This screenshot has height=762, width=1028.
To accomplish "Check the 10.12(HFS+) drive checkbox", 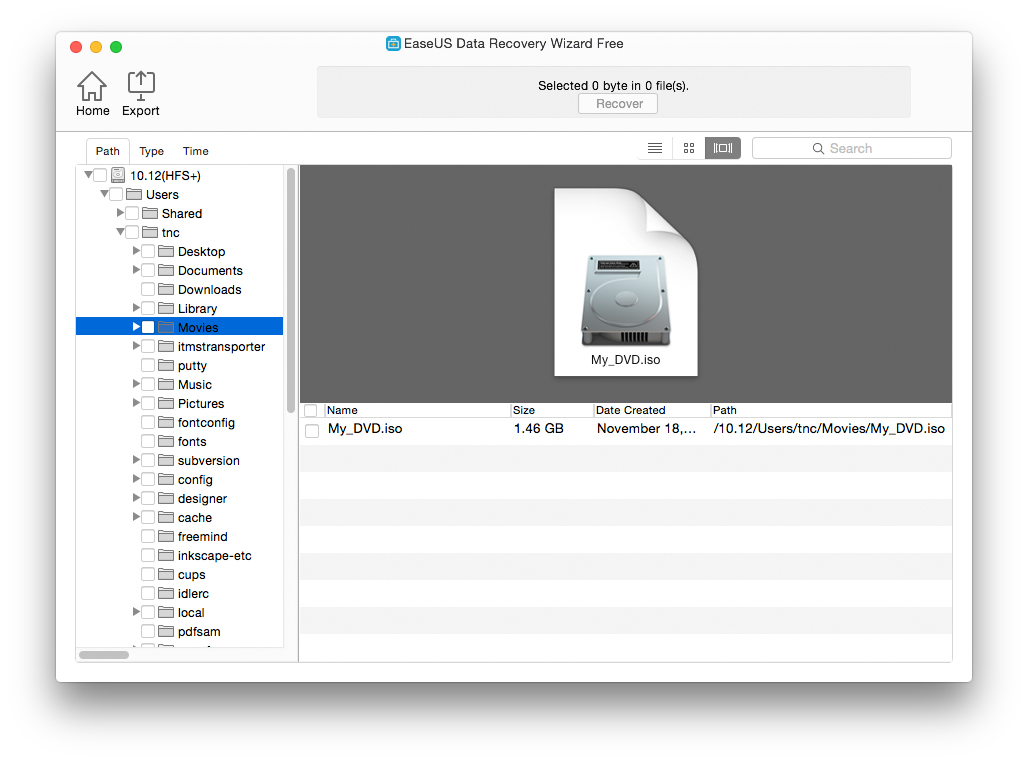I will click(100, 175).
